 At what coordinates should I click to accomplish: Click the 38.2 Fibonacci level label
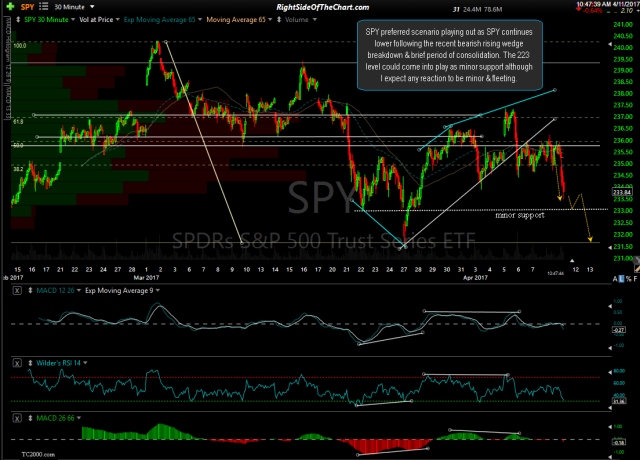click(x=18, y=169)
